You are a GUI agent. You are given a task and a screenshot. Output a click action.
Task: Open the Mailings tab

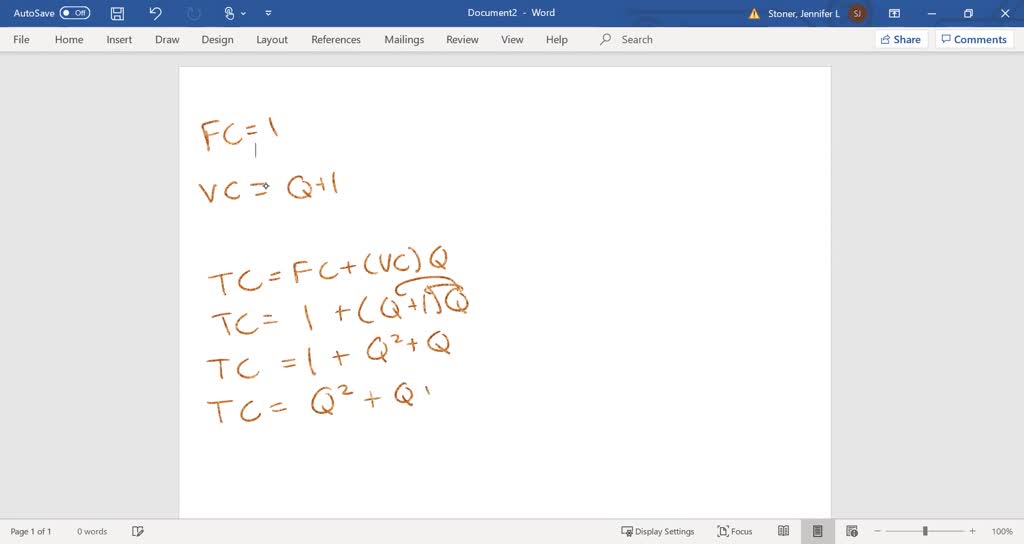[x=404, y=39]
